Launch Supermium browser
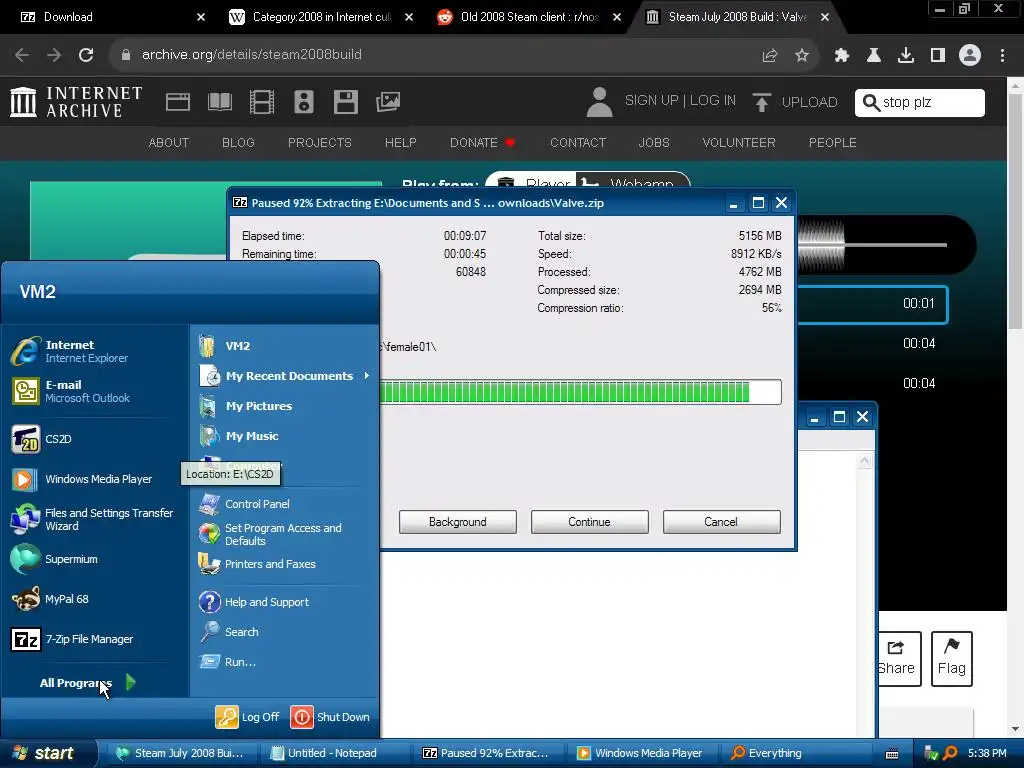Image resolution: width=1024 pixels, height=768 pixels. point(54,559)
